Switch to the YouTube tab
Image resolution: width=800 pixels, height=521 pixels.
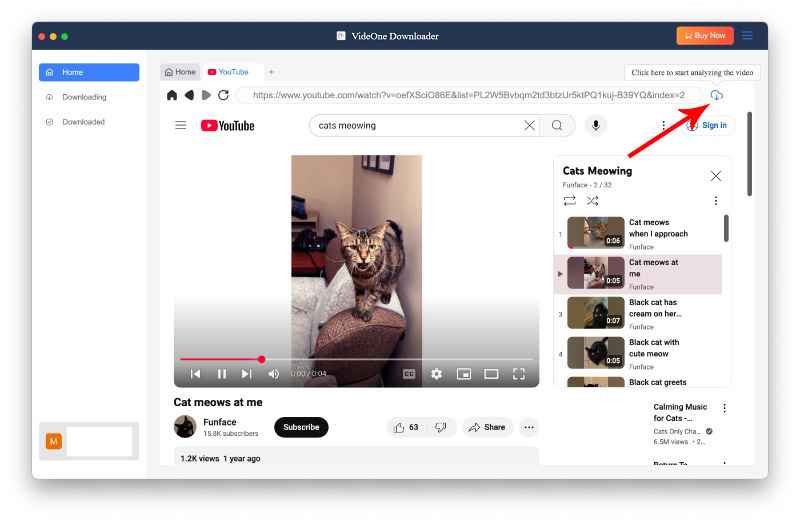point(232,72)
